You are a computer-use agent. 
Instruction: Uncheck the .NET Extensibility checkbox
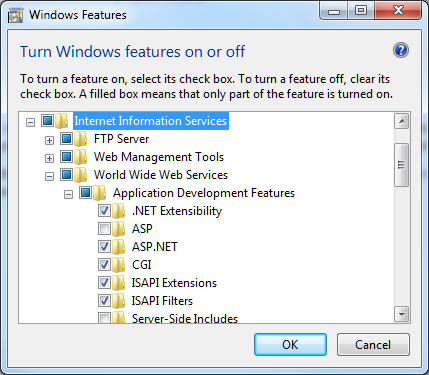[x=104, y=211]
